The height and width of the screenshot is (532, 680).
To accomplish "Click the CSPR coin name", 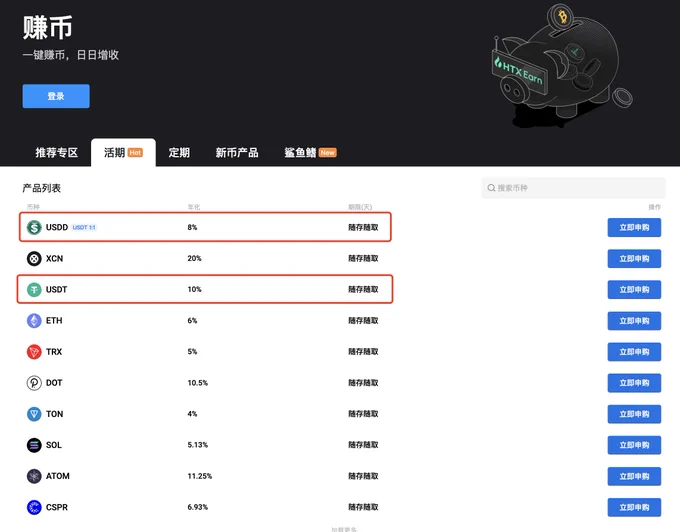I will [x=57, y=507].
